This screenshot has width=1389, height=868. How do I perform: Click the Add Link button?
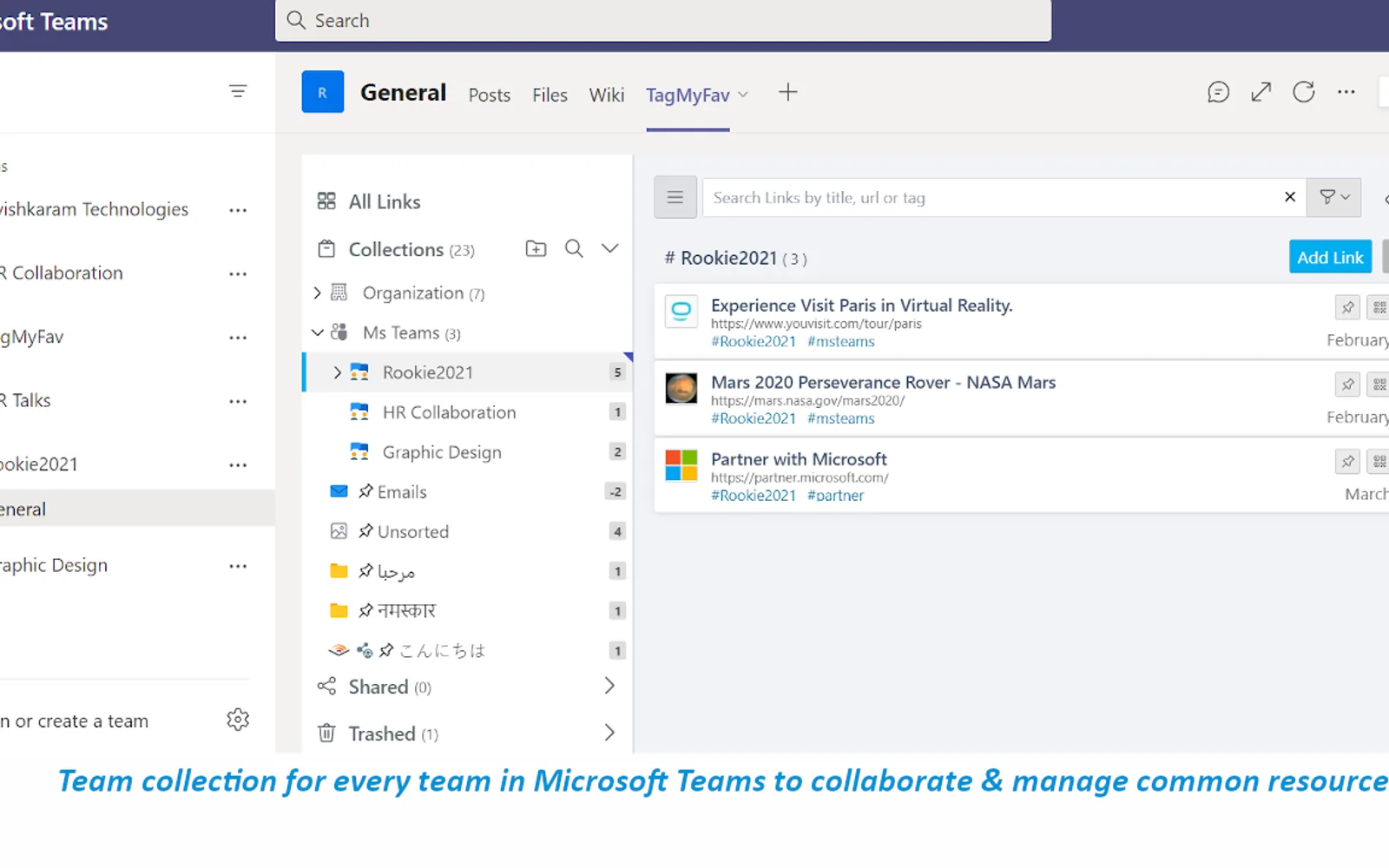1330,257
